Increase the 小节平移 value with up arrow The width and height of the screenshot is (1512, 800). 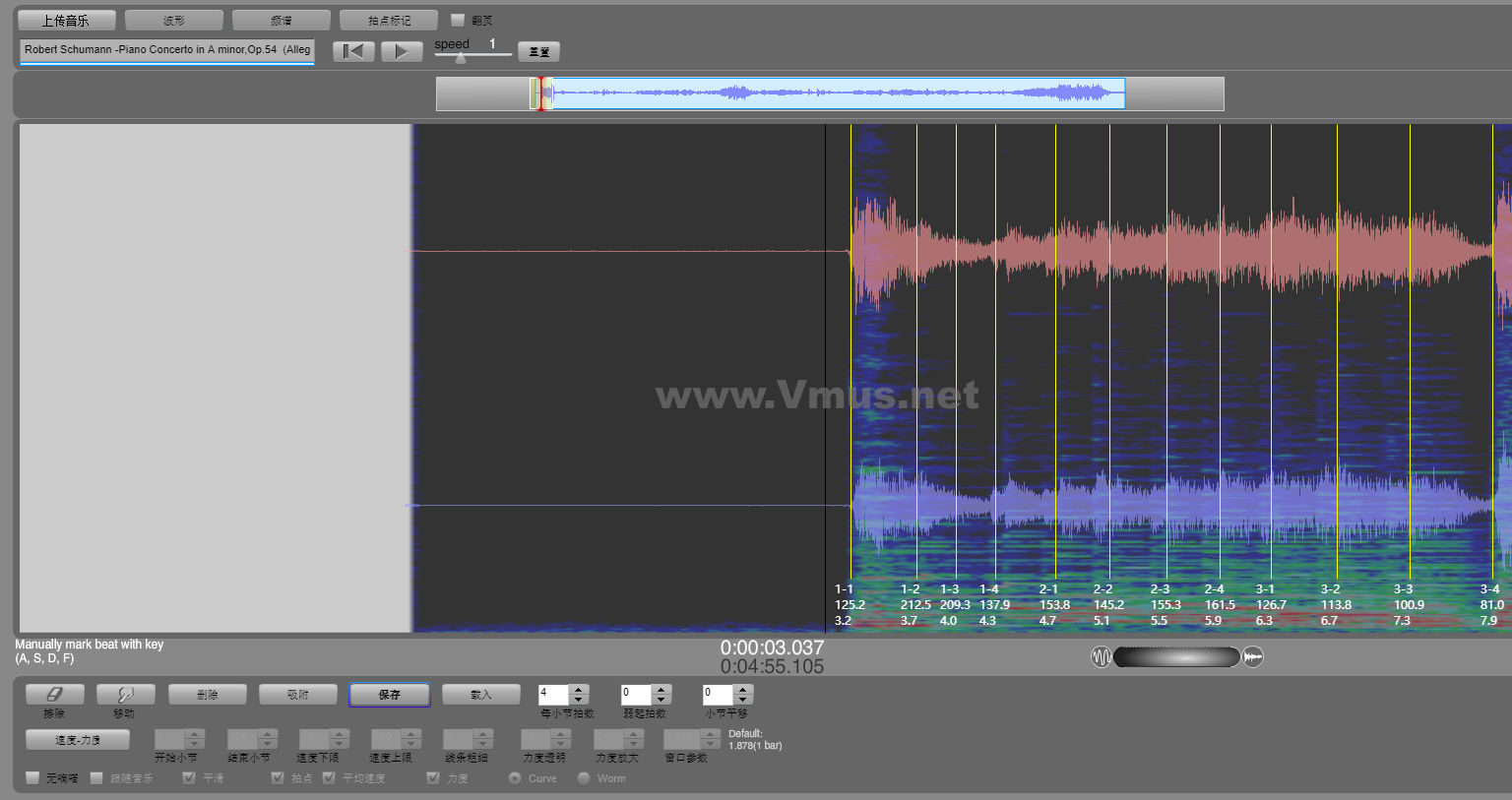click(743, 689)
